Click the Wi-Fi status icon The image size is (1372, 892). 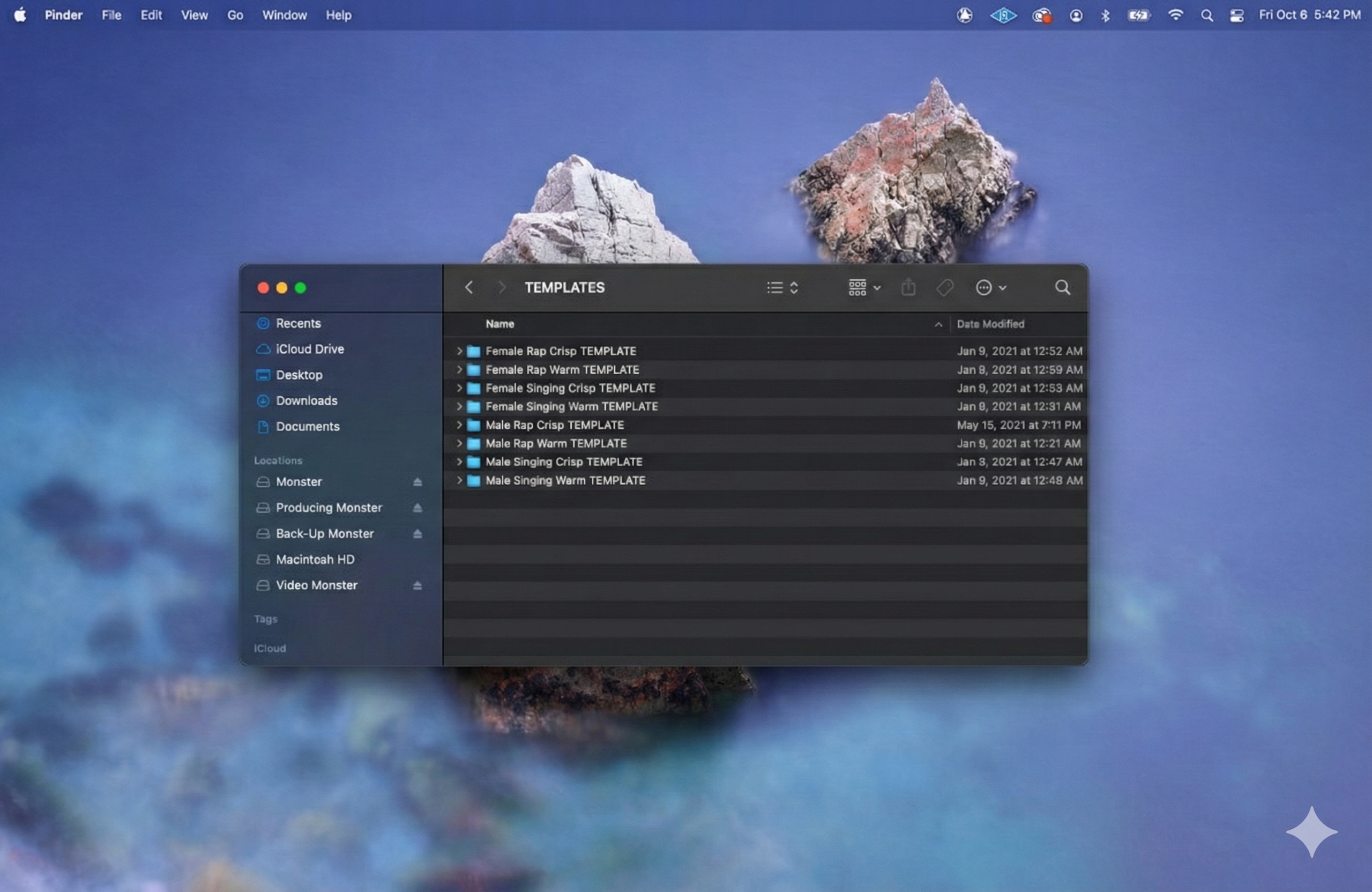[1175, 16]
